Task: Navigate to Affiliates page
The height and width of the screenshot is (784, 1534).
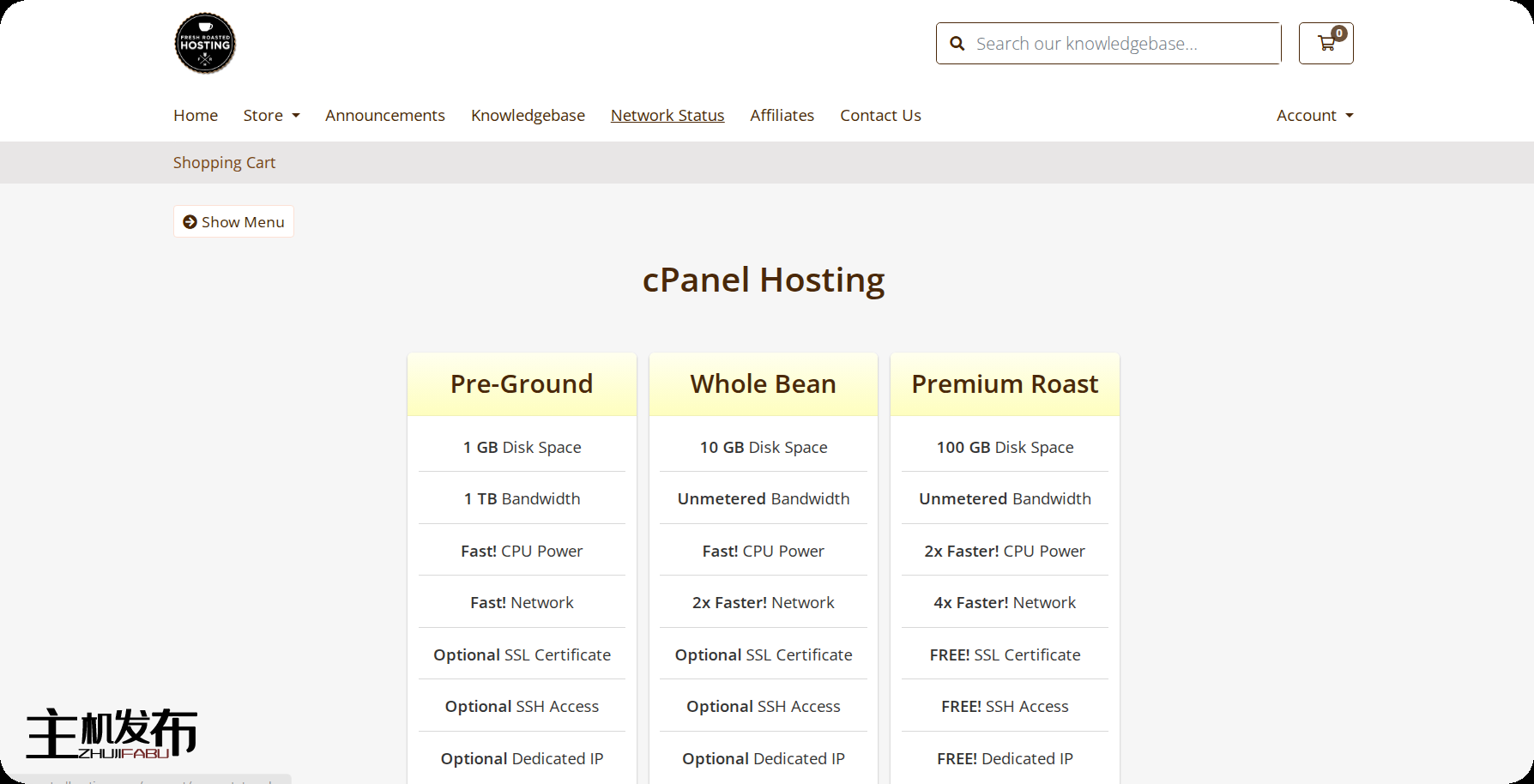Action: pos(782,116)
